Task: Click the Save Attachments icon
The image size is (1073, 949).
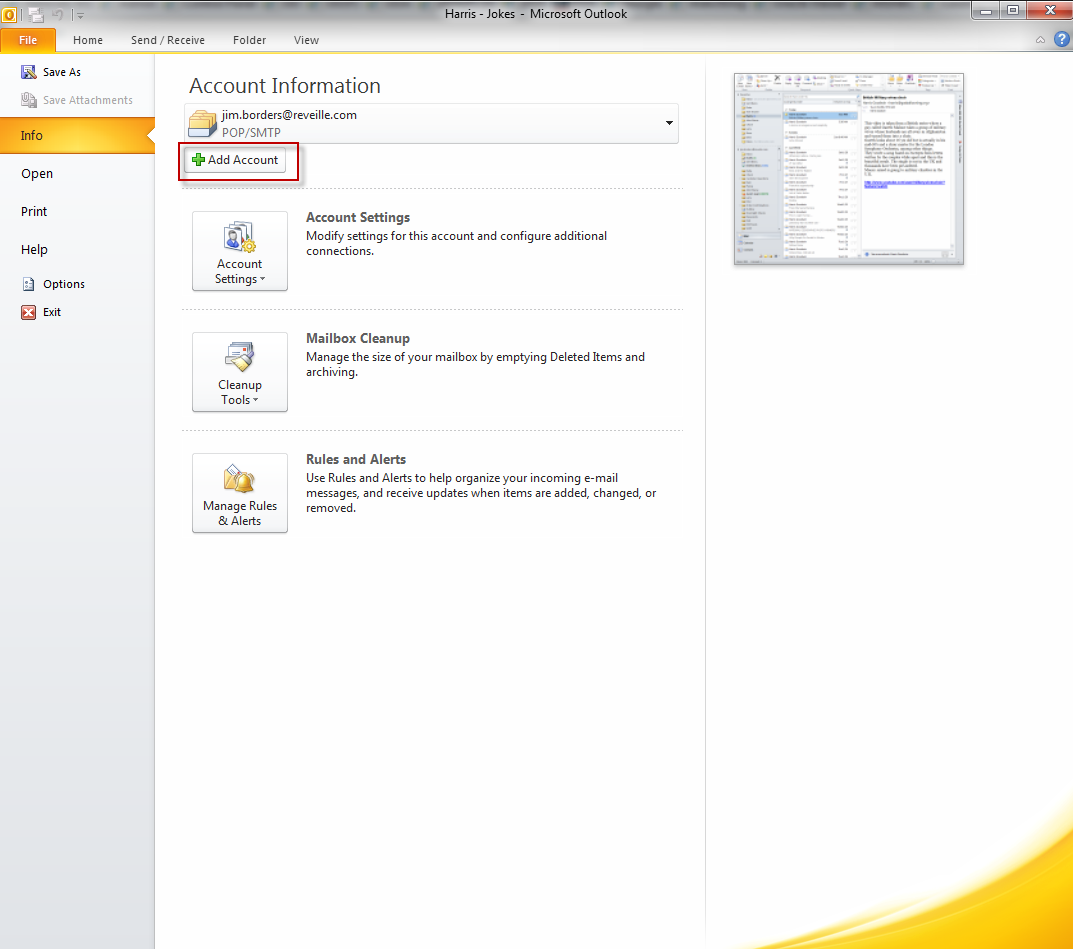Action: click(28, 100)
